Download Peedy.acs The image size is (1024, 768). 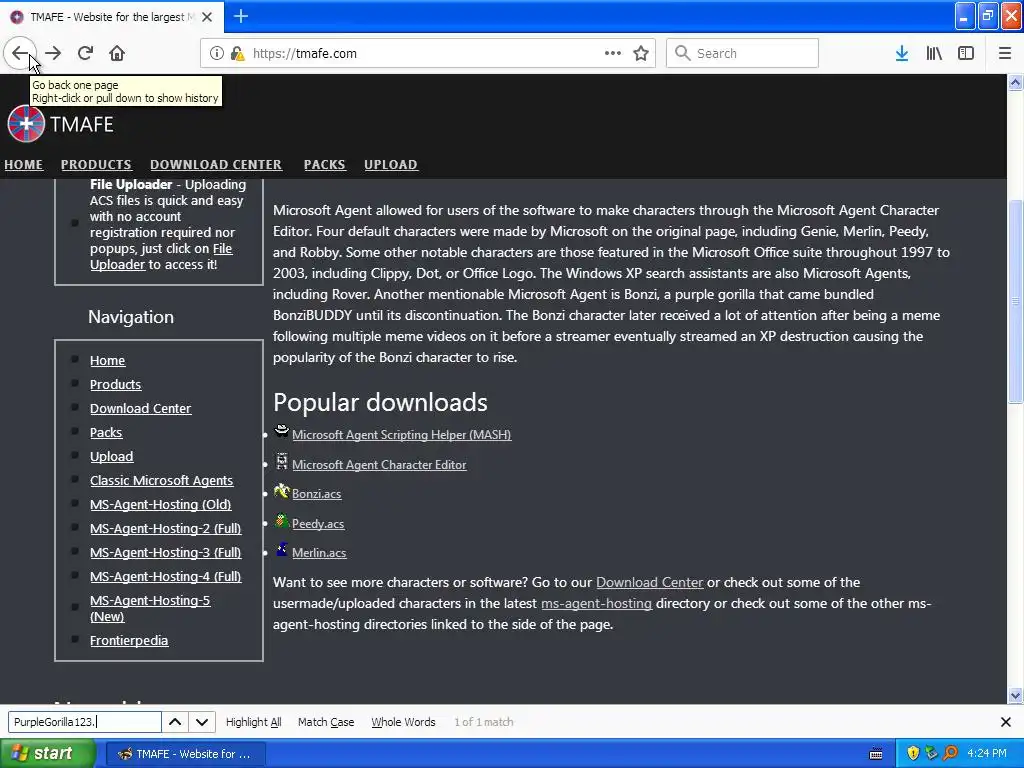[318, 524]
